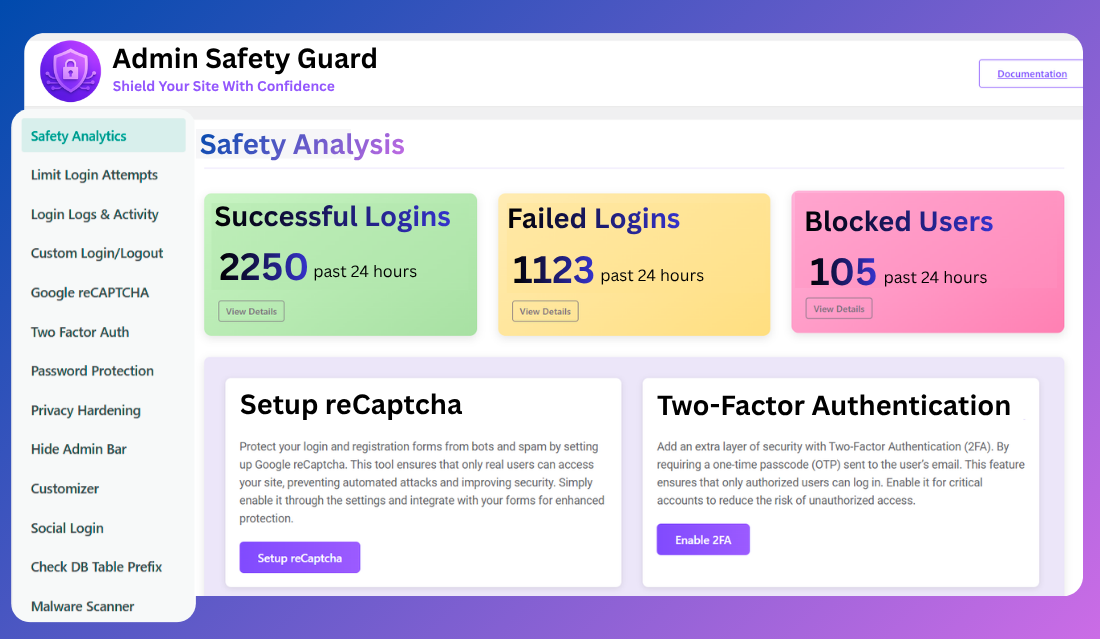Select Safety Analytics in the sidebar

coord(78,135)
